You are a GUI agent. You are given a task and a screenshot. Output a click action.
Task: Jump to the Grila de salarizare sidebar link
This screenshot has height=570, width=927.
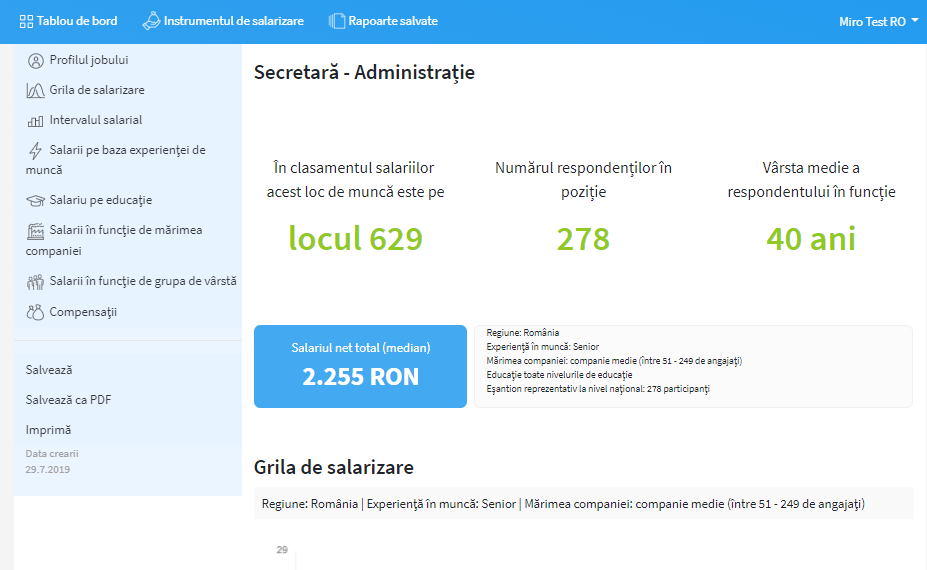[97, 90]
